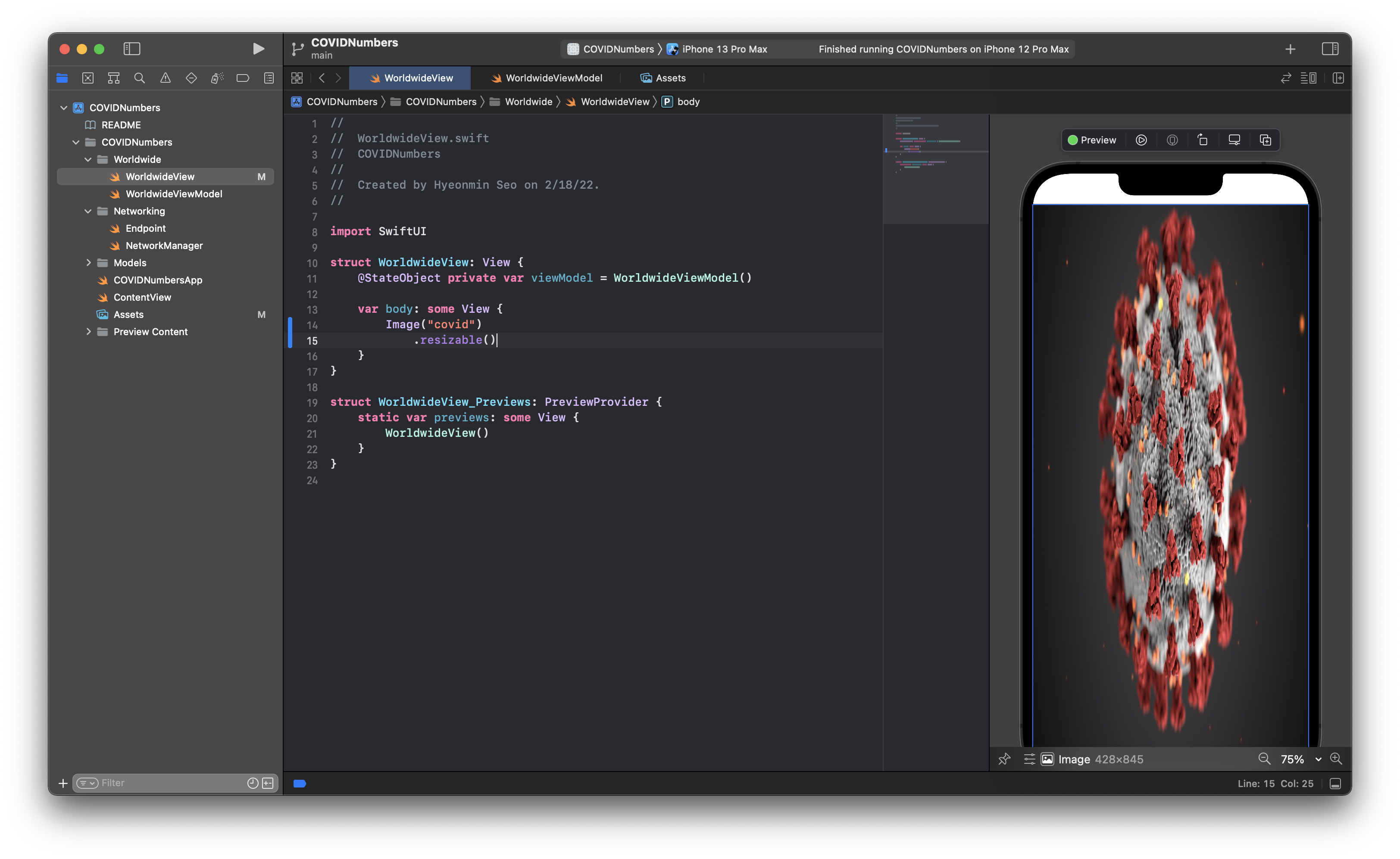Open the Find navigator magnifier icon
The width and height of the screenshot is (1400, 859).
(139, 78)
